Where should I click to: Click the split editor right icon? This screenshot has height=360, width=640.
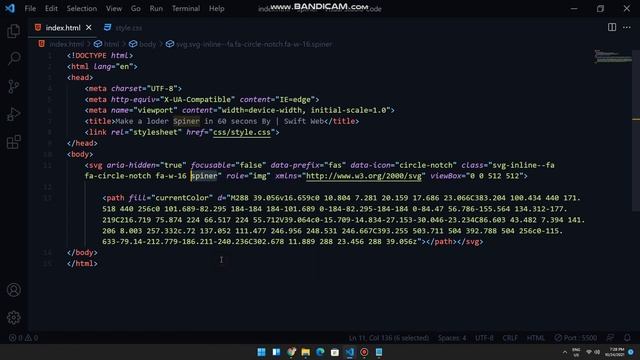(612, 27)
